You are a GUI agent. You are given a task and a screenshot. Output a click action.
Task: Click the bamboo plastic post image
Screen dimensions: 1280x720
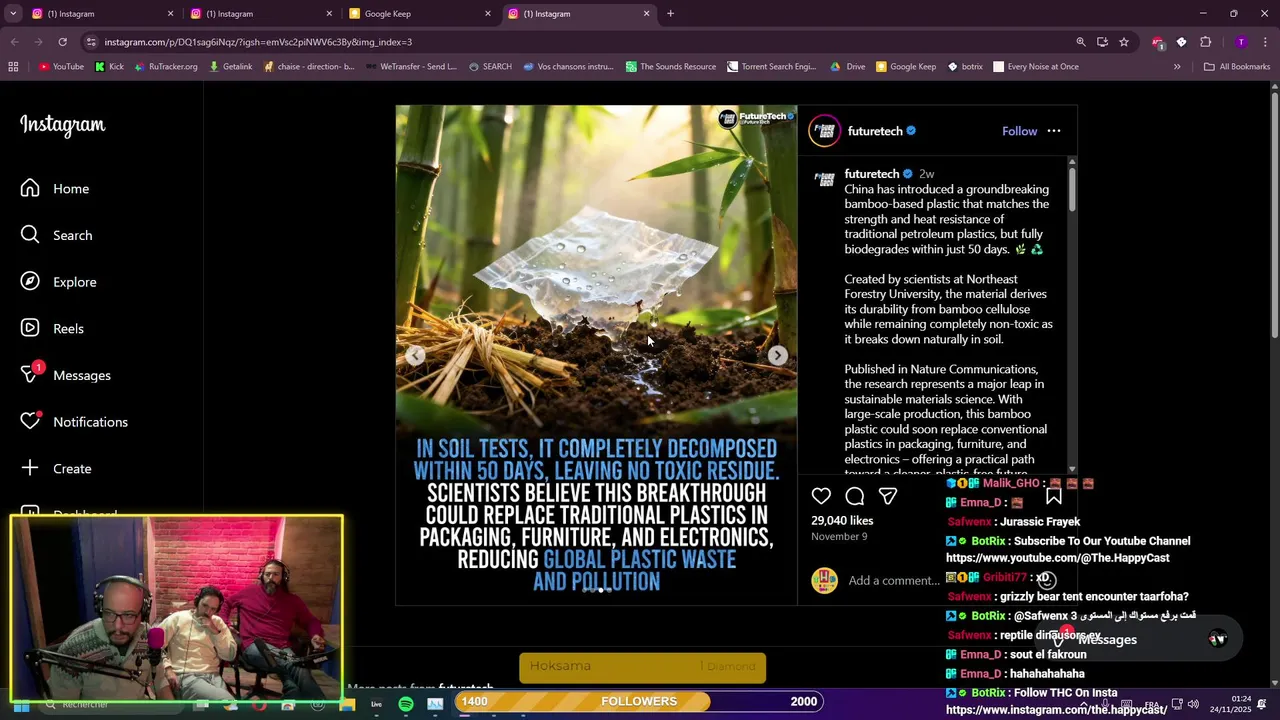tap(596, 355)
